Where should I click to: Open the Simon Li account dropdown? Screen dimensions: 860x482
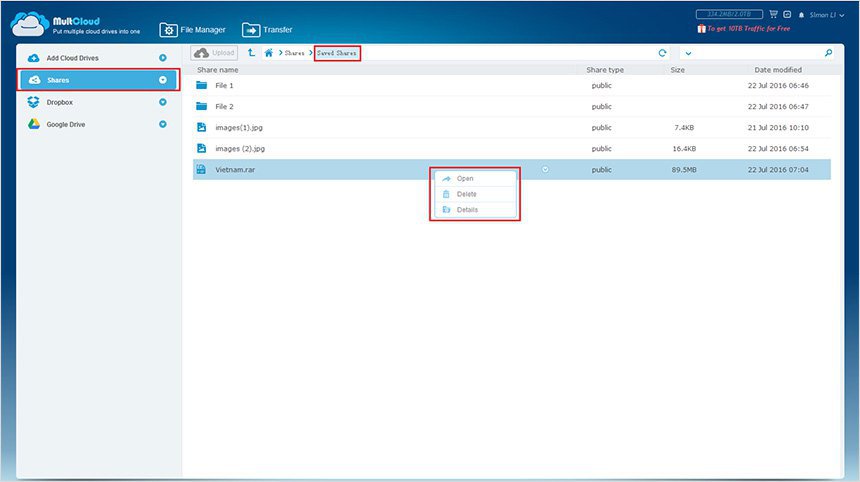(830, 15)
